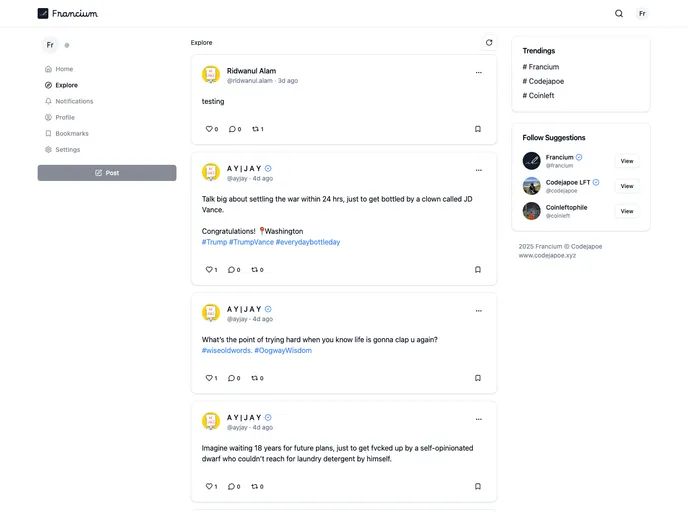The width and height of the screenshot is (688, 512).
Task: Bookmark the laundry detergent post
Action: click(478, 486)
